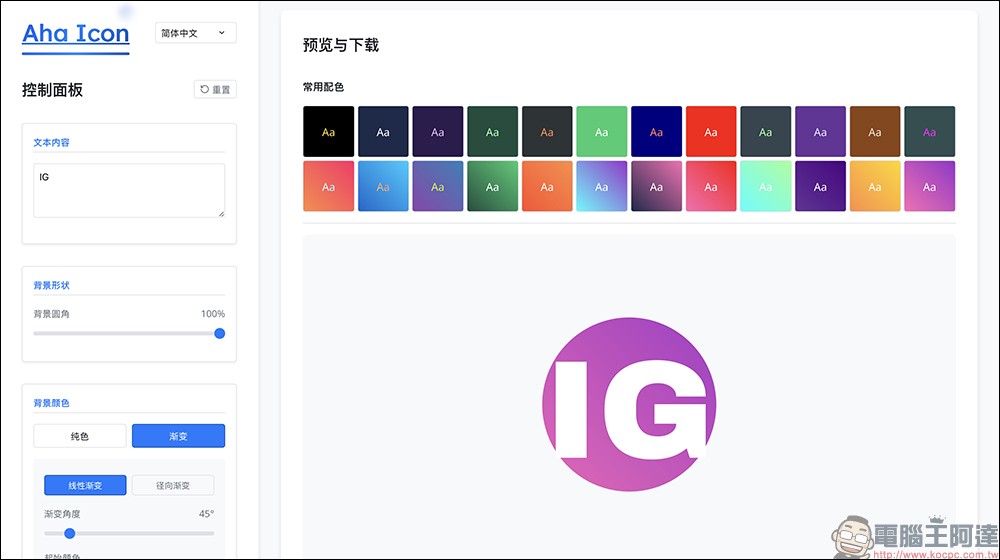Click the 控制面板 heading
Screen dimensions: 1000x560
pyautogui.click(x=52, y=90)
